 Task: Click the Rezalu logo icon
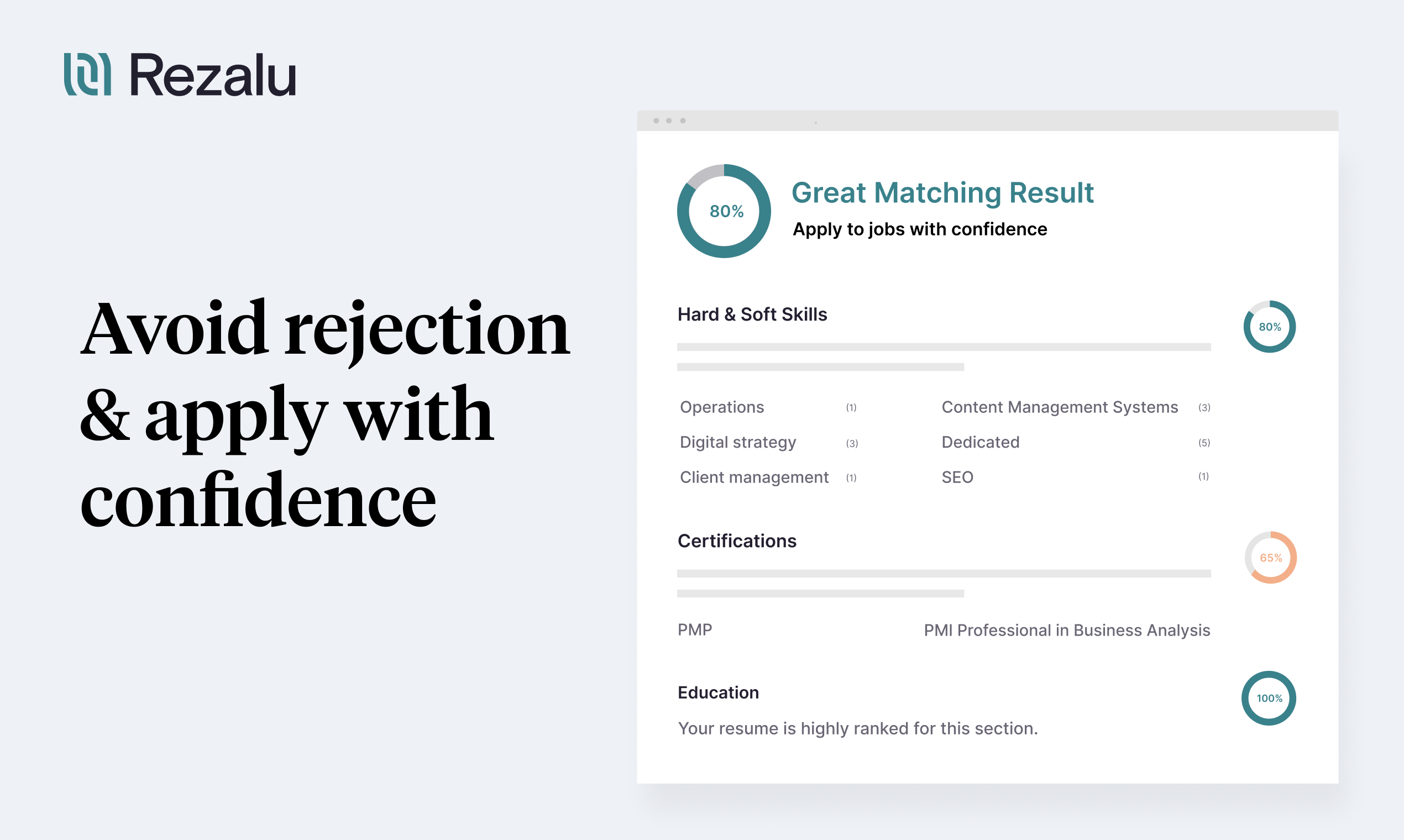pos(87,74)
